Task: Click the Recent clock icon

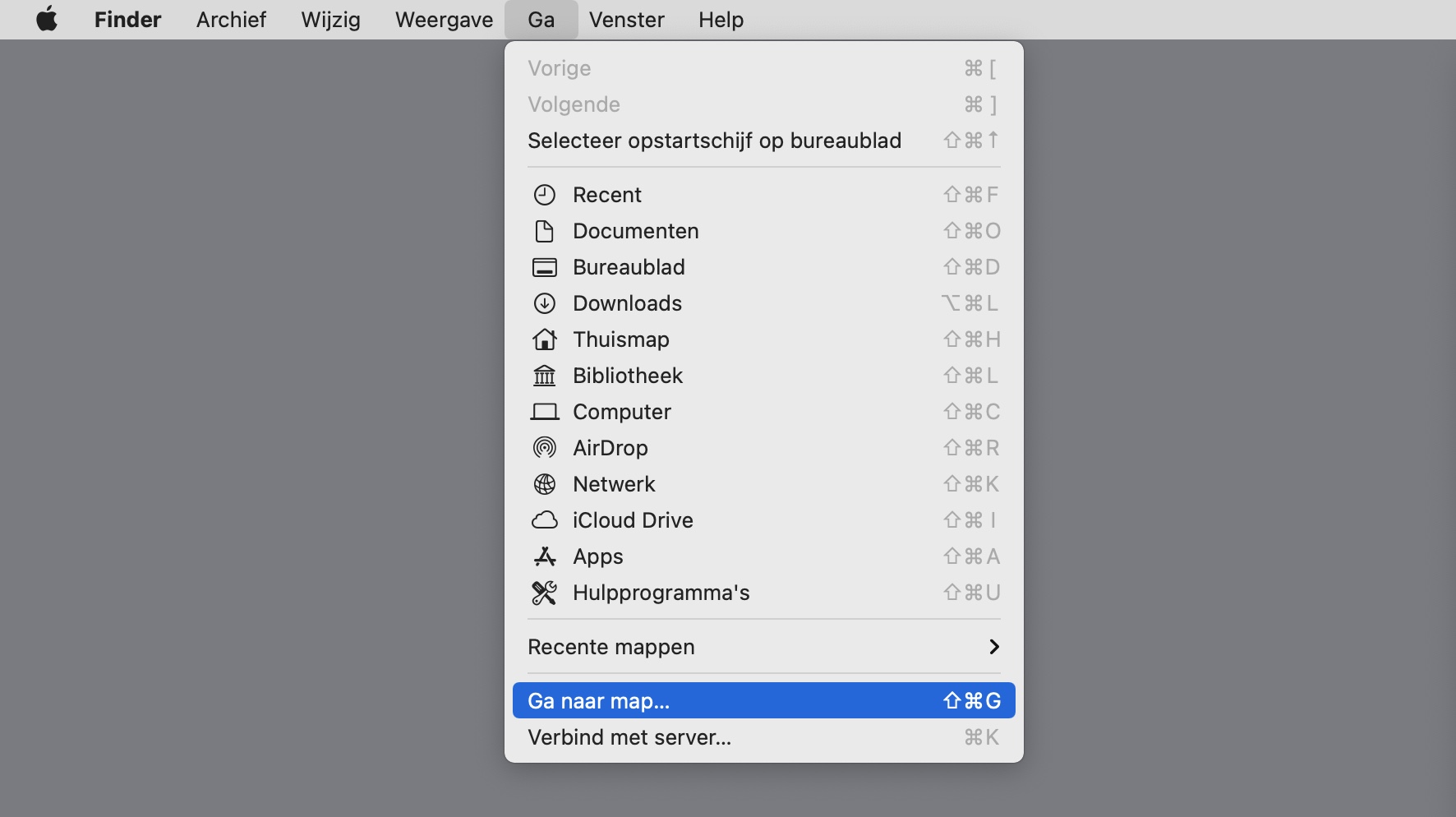Action: pyautogui.click(x=545, y=195)
